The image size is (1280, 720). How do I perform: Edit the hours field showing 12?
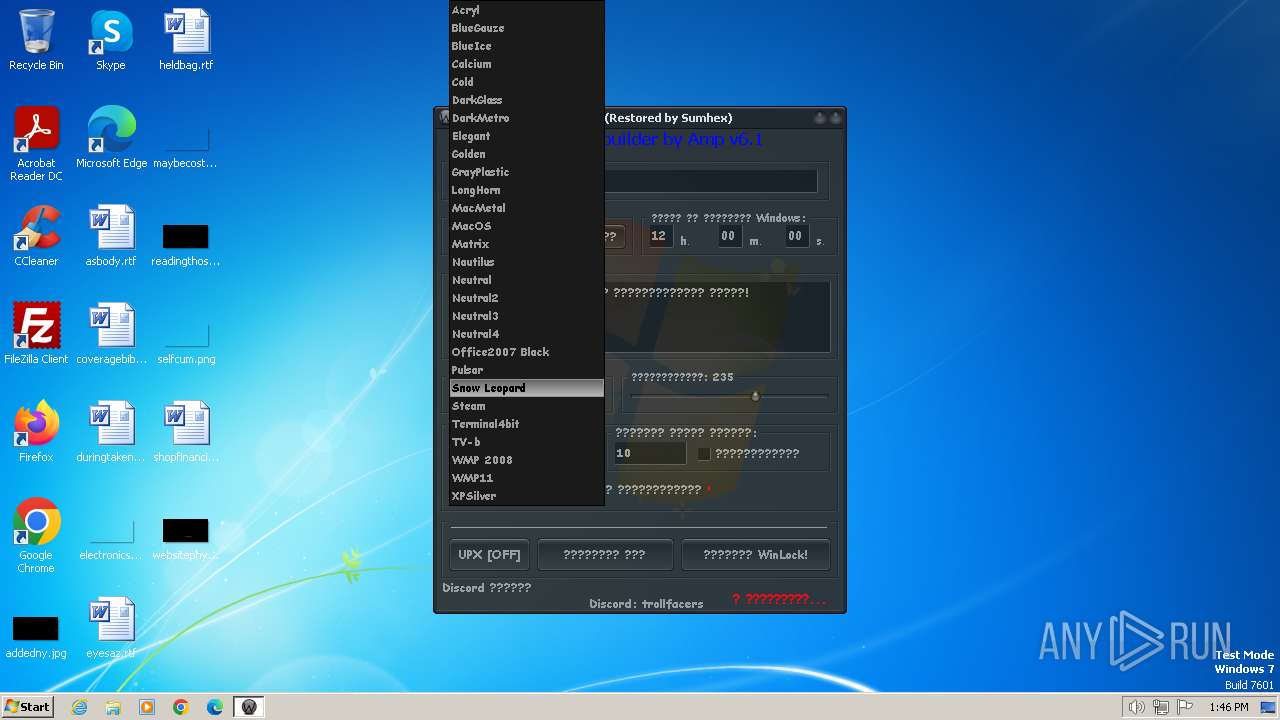pos(659,237)
